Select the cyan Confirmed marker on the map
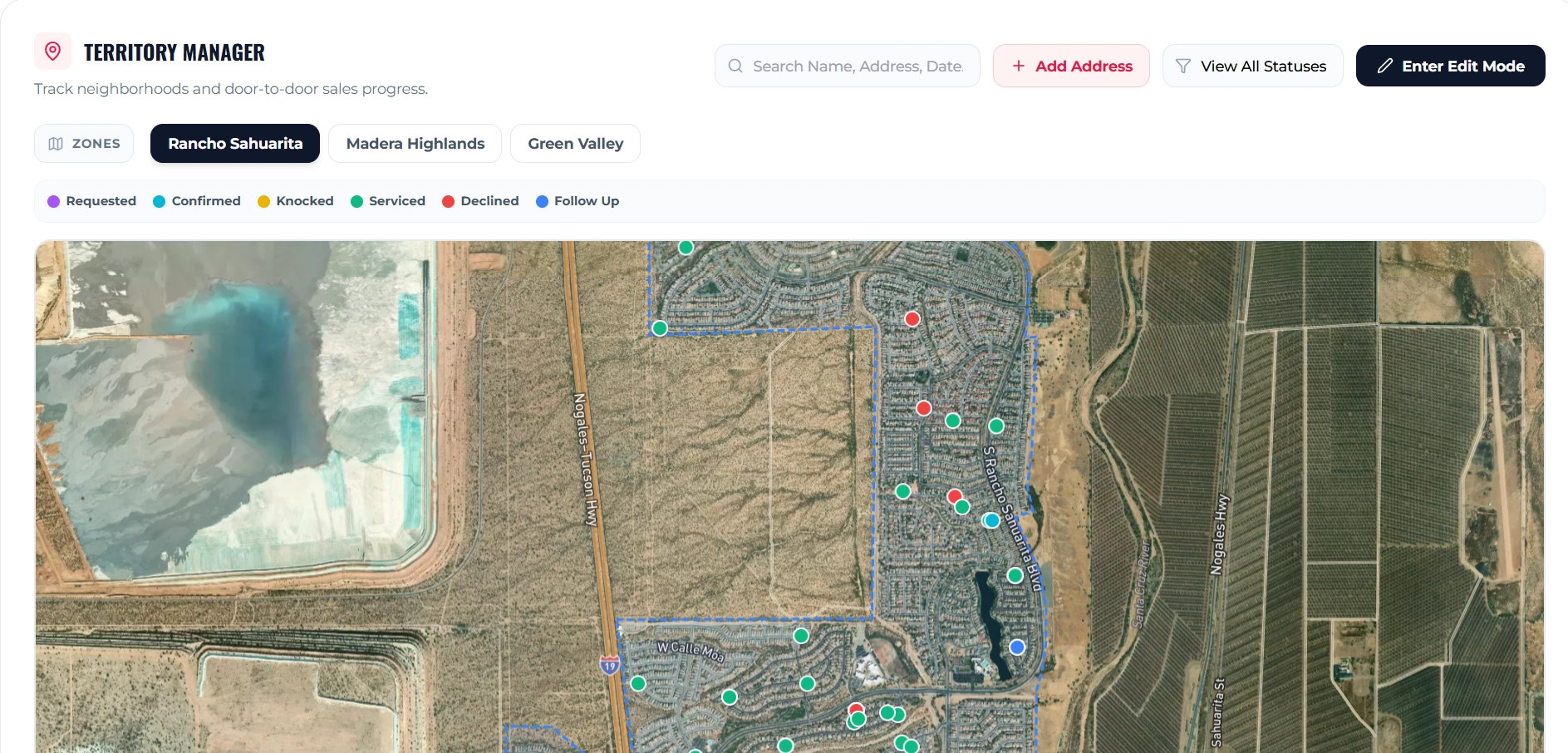This screenshot has width=1568, height=753. pos(992,520)
